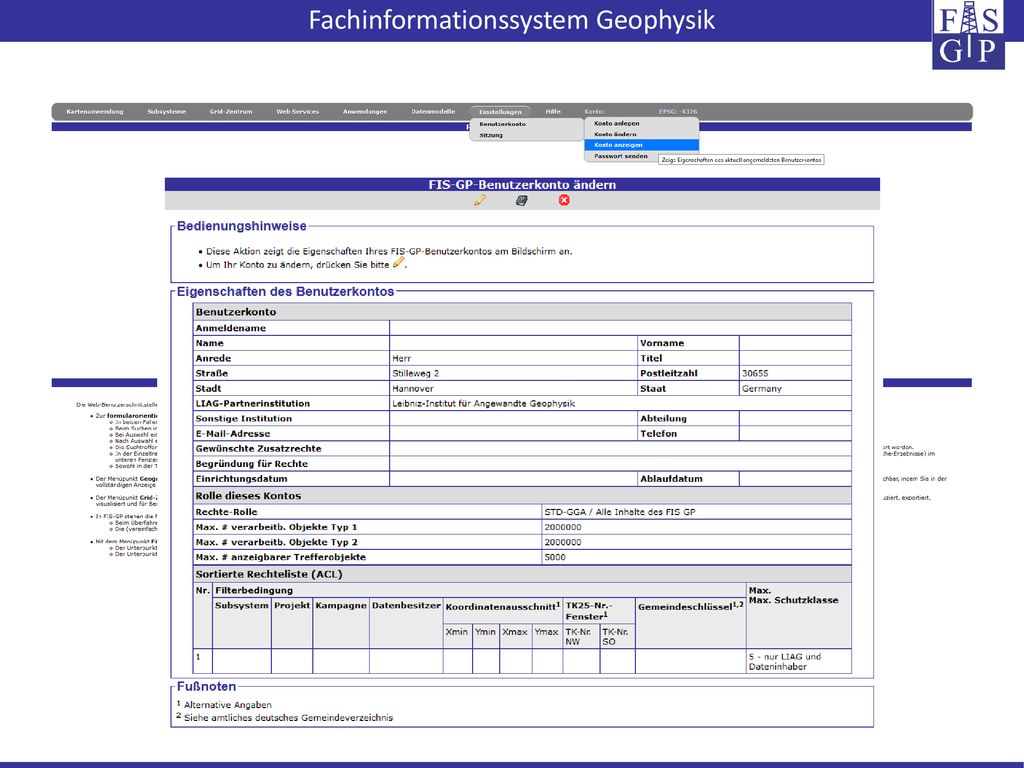Viewport: 1024px width, 768px height.
Task: Click the Straße value Stilleweg 2
Action: coord(415,373)
